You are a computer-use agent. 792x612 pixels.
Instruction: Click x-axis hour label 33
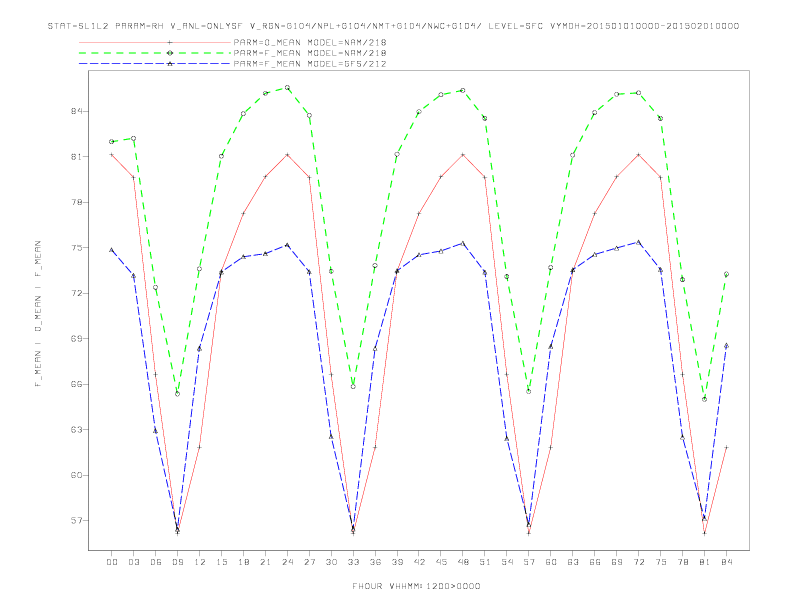353,562
